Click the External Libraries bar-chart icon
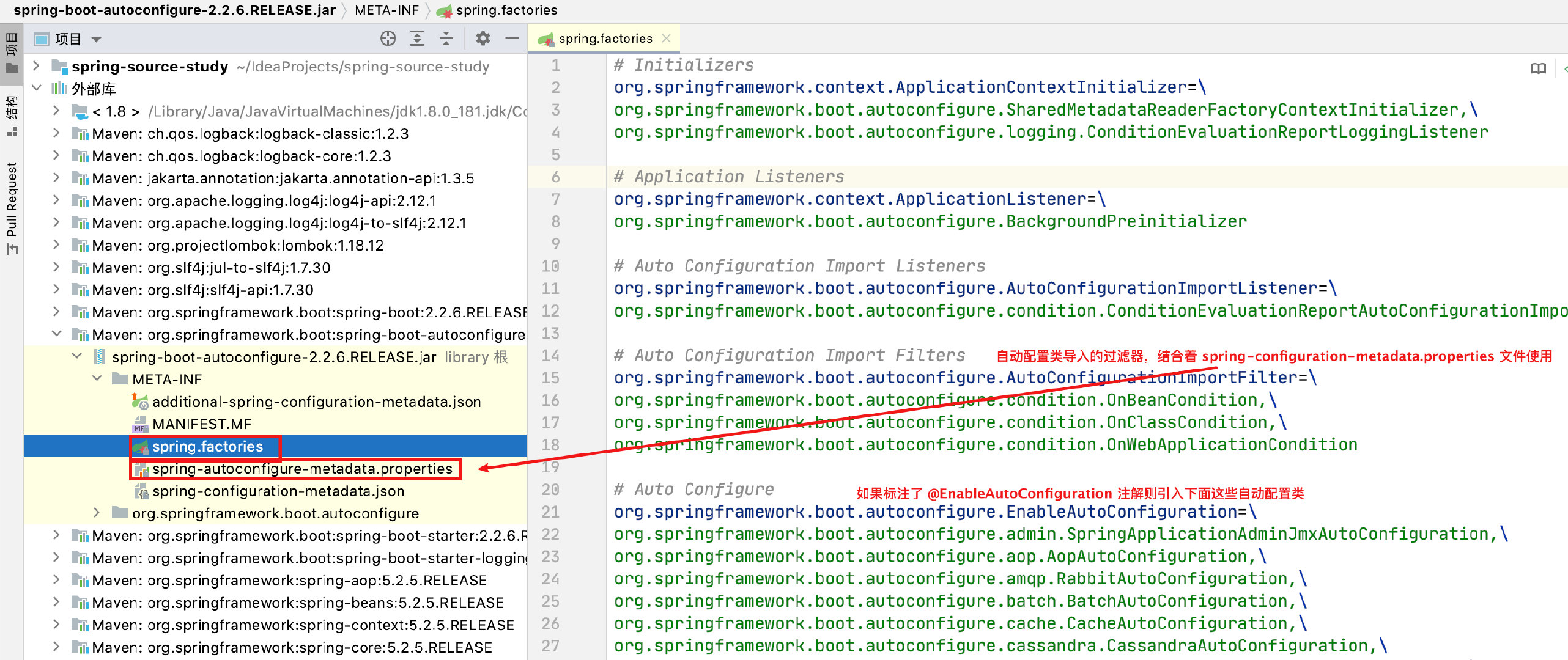 coord(59,89)
